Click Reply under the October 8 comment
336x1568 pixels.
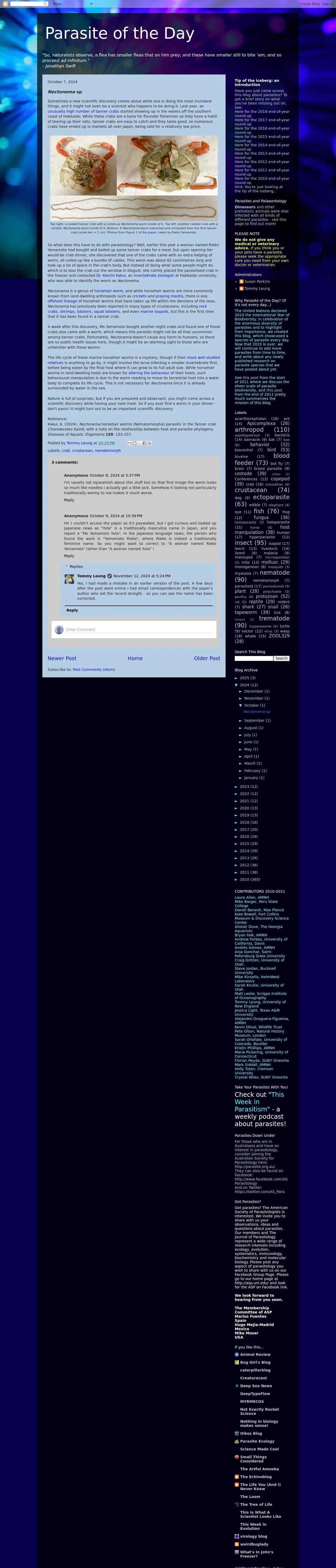tap(69, 500)
